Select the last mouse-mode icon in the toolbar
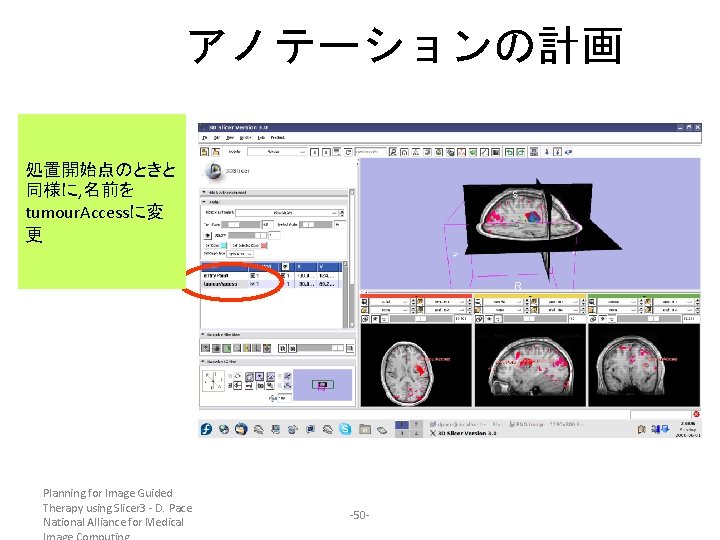This screenshot has height=540, width=720. pos(568,152)
